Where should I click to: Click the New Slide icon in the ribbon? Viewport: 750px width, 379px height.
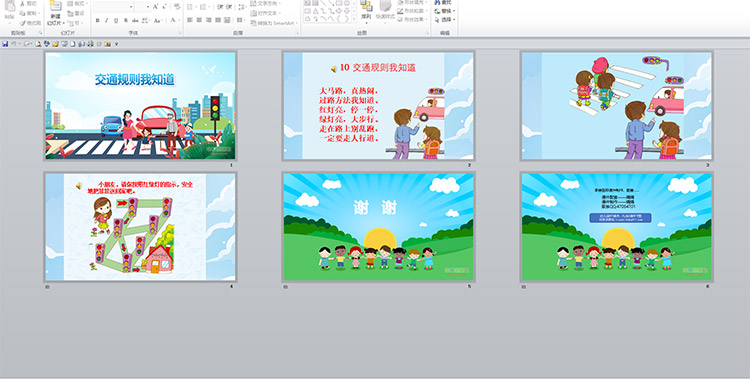pos(56,6)
